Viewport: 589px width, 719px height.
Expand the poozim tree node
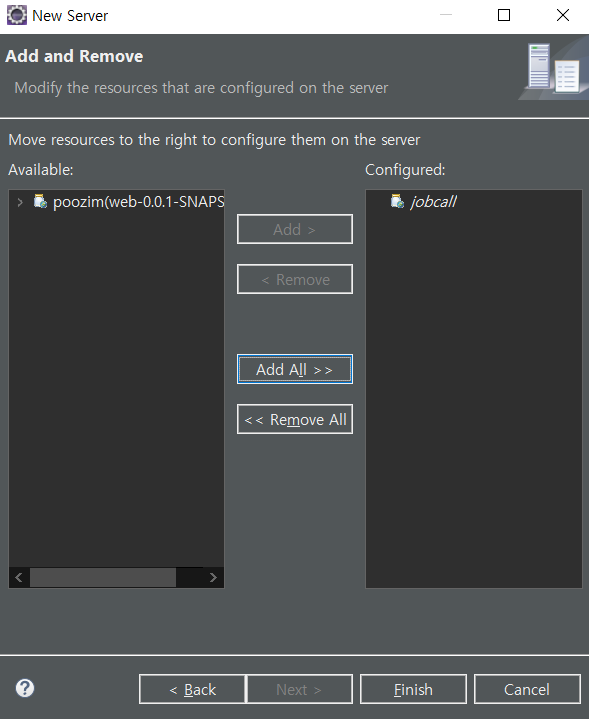(20, 202)
